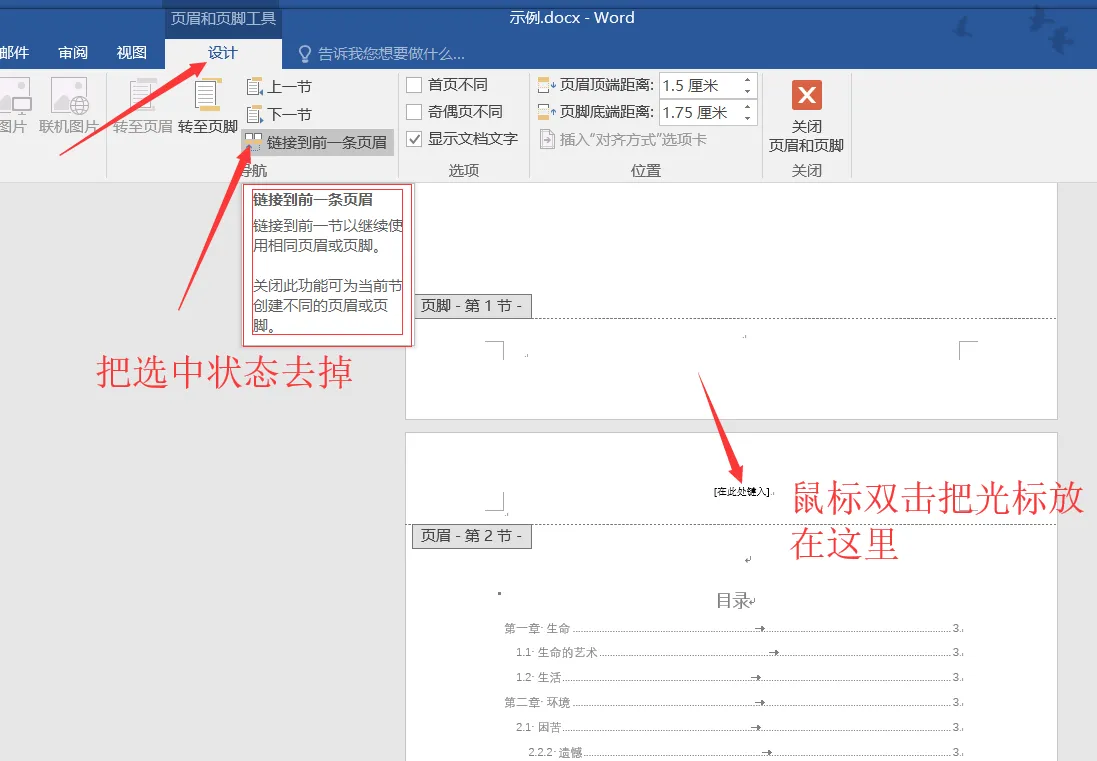Screen dimensions: 1097x761
Task: Uncheck the 显示文档文字 checkbox
Action: (x=414, y=139)
